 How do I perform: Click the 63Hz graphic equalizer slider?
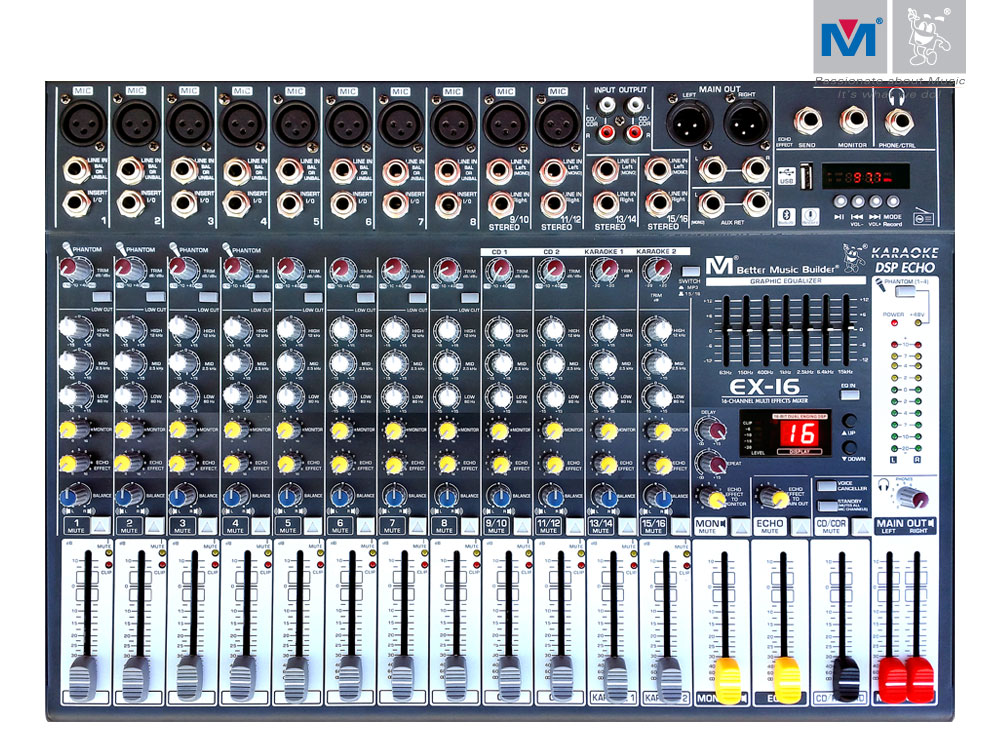726,331
